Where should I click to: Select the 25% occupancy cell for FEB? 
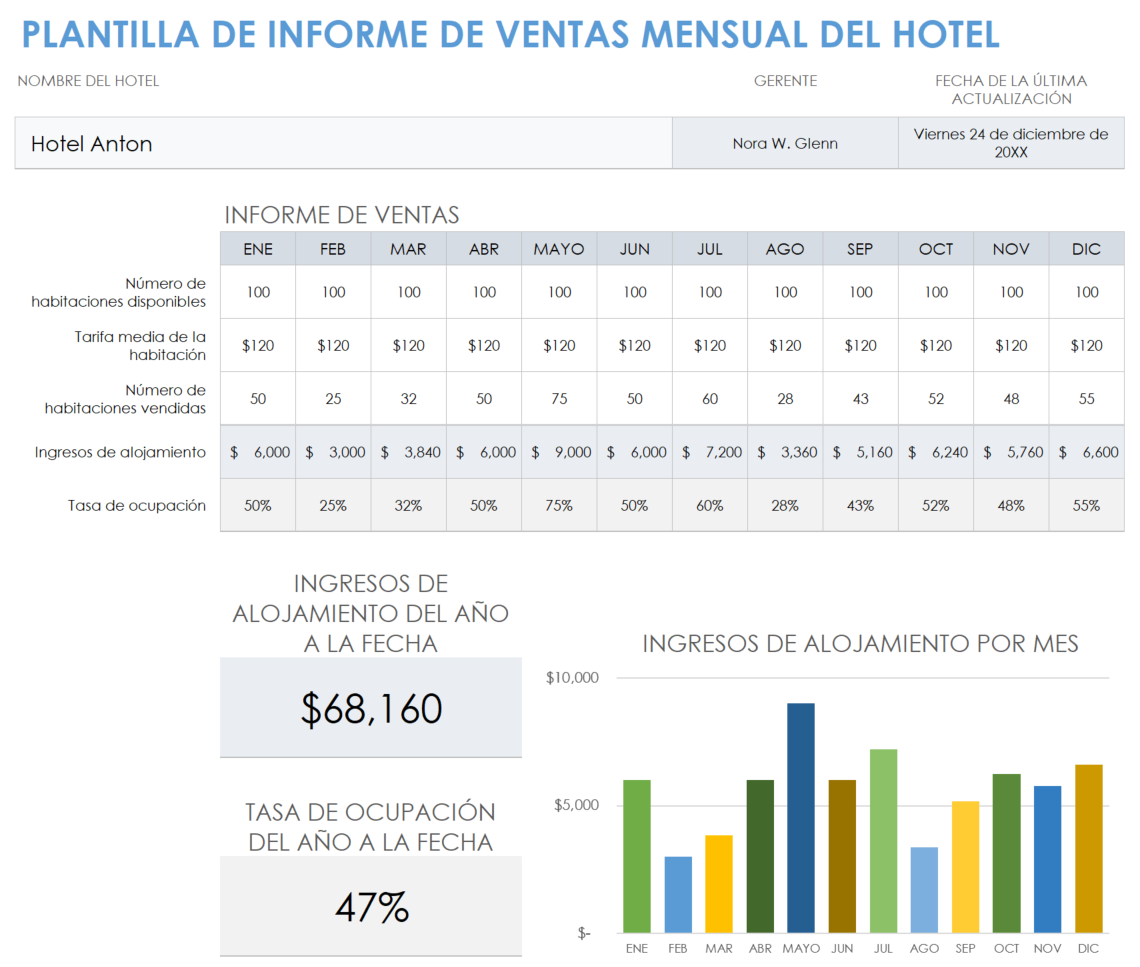click(332, 505)
